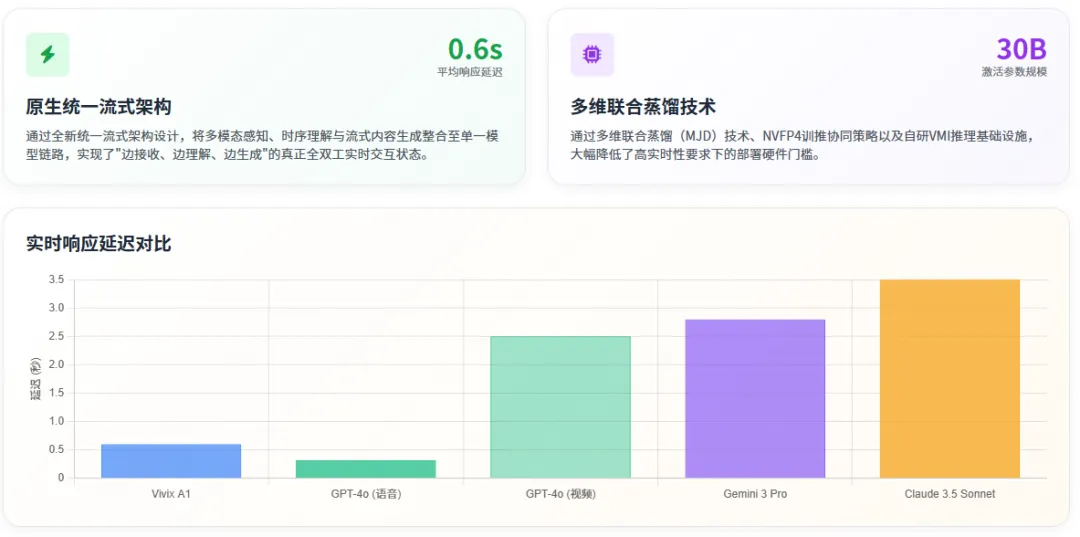
Task: Click the Gemini 3 Pro axis label
Action: tap(755, 494)
